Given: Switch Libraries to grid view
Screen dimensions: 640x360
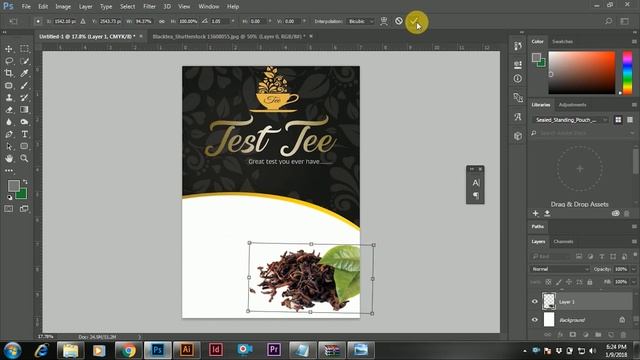Looking at the screenshot, I should tap(618, 120).
